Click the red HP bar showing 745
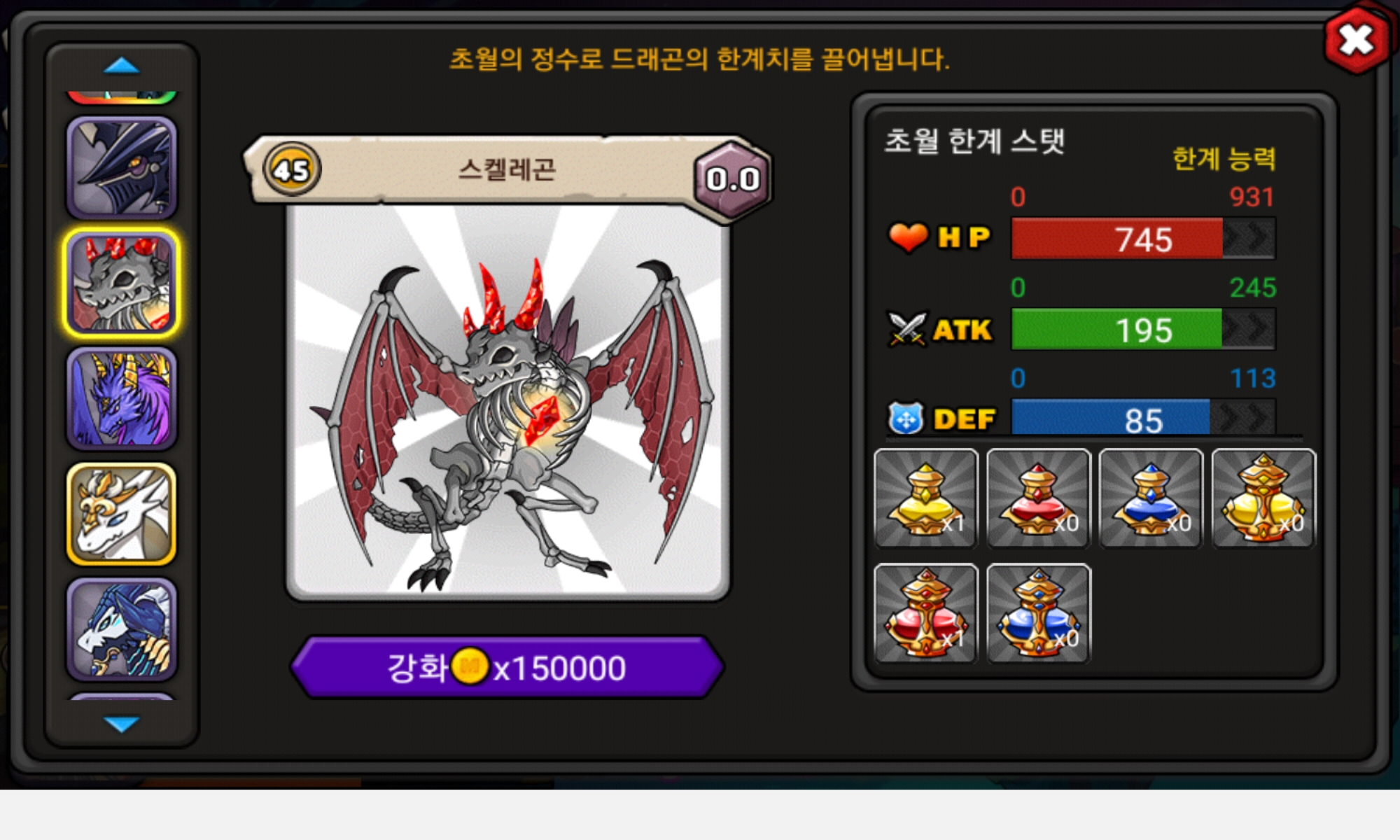This screenshot has height=840, width=1400. pyautogui.click(x=1143, y=239)
